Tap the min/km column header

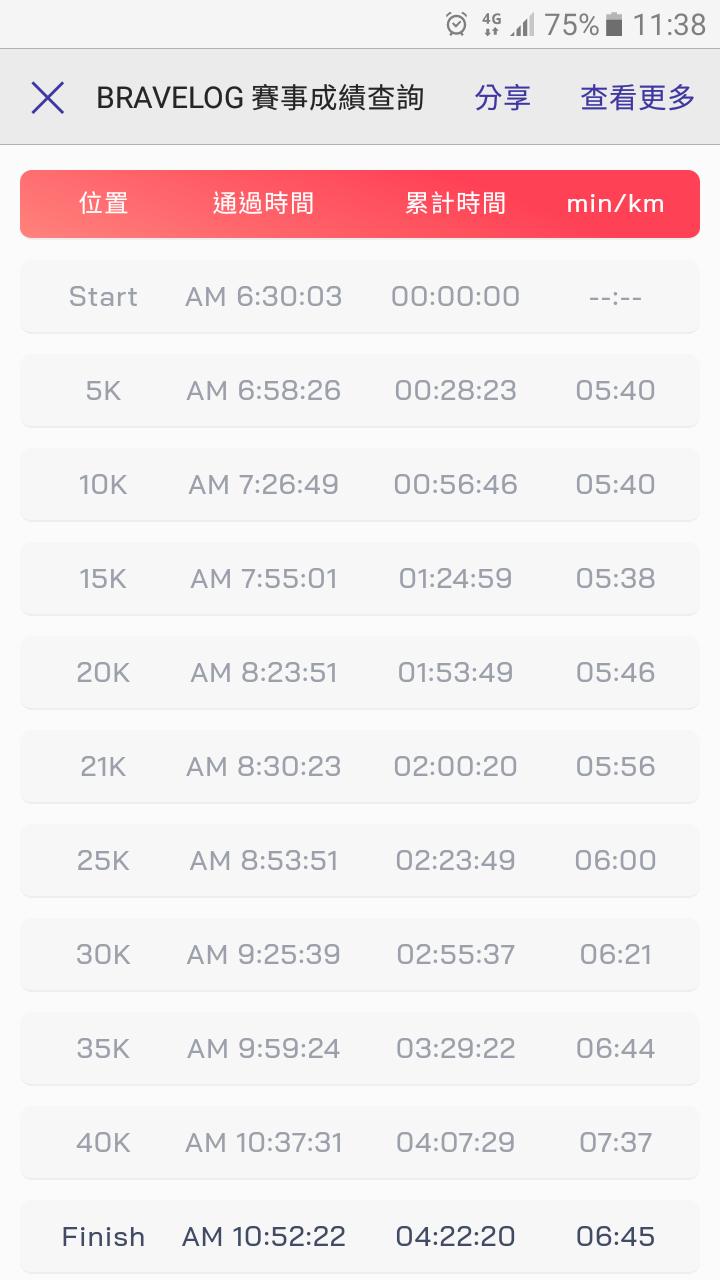coord(615,204)
